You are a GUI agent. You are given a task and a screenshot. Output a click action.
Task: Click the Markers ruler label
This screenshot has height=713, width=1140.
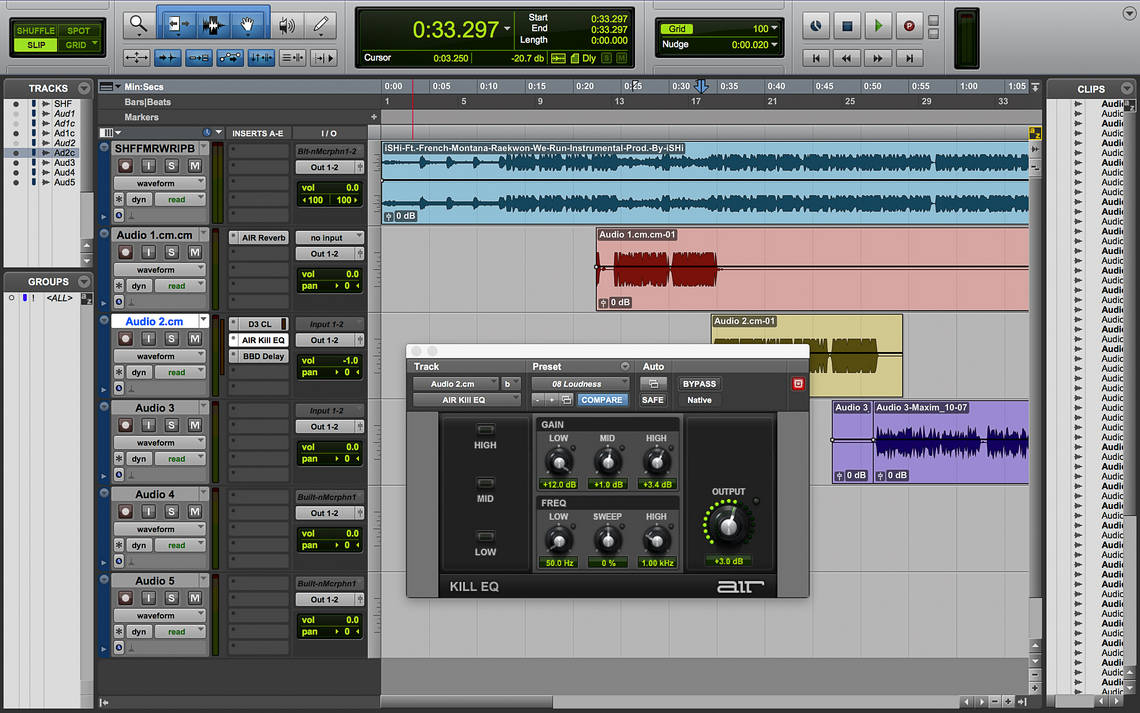141,117
